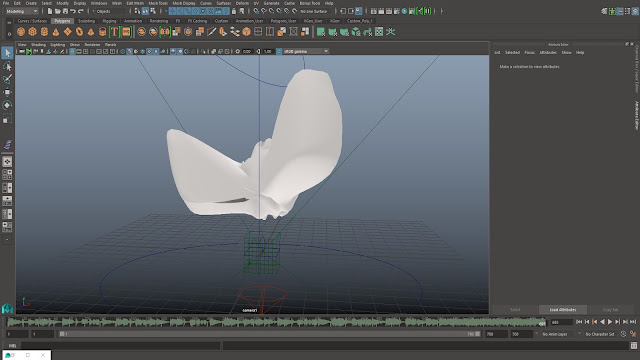Toggle Select by Hierarchy mode
The image size is (640, 360).
(138, 11)
